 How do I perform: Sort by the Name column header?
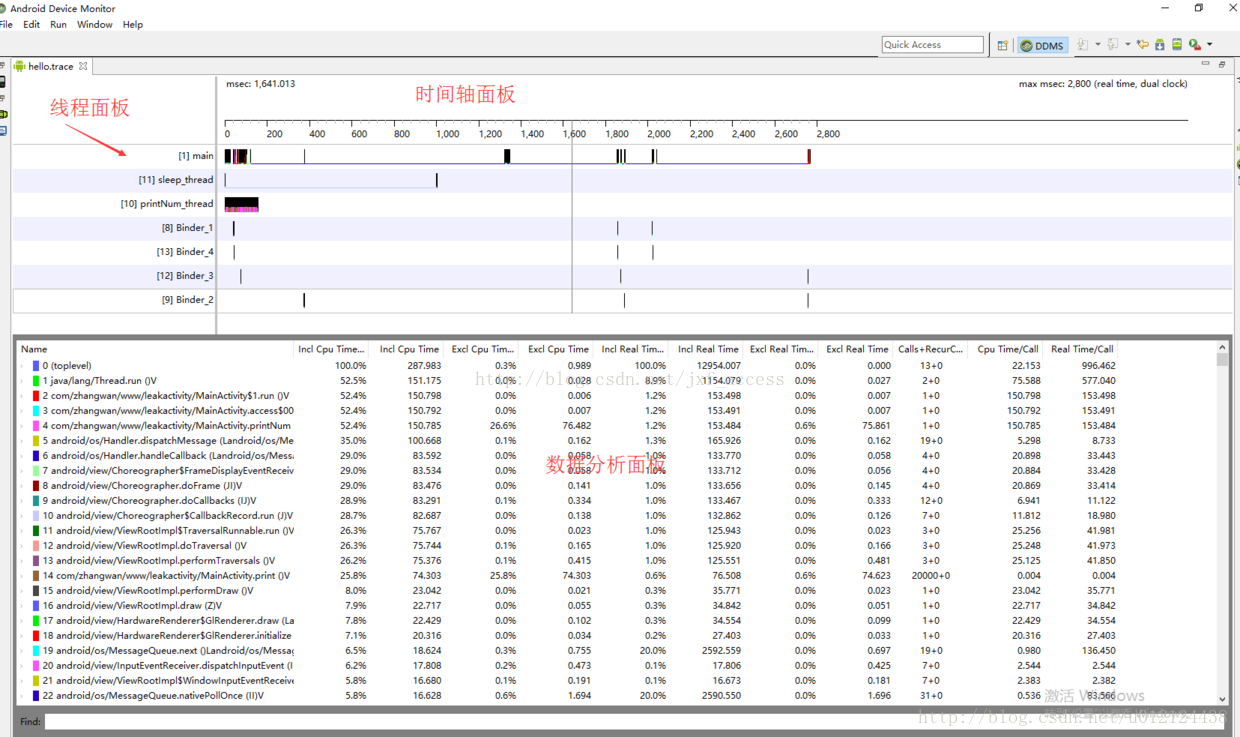click(x=156, y=349)
